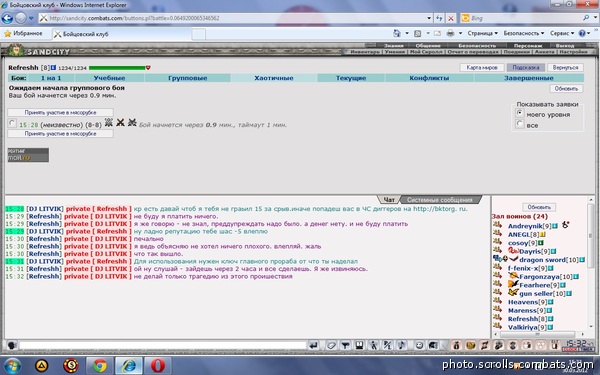Click the music note sound icon
600x375 pixels.
401,346
